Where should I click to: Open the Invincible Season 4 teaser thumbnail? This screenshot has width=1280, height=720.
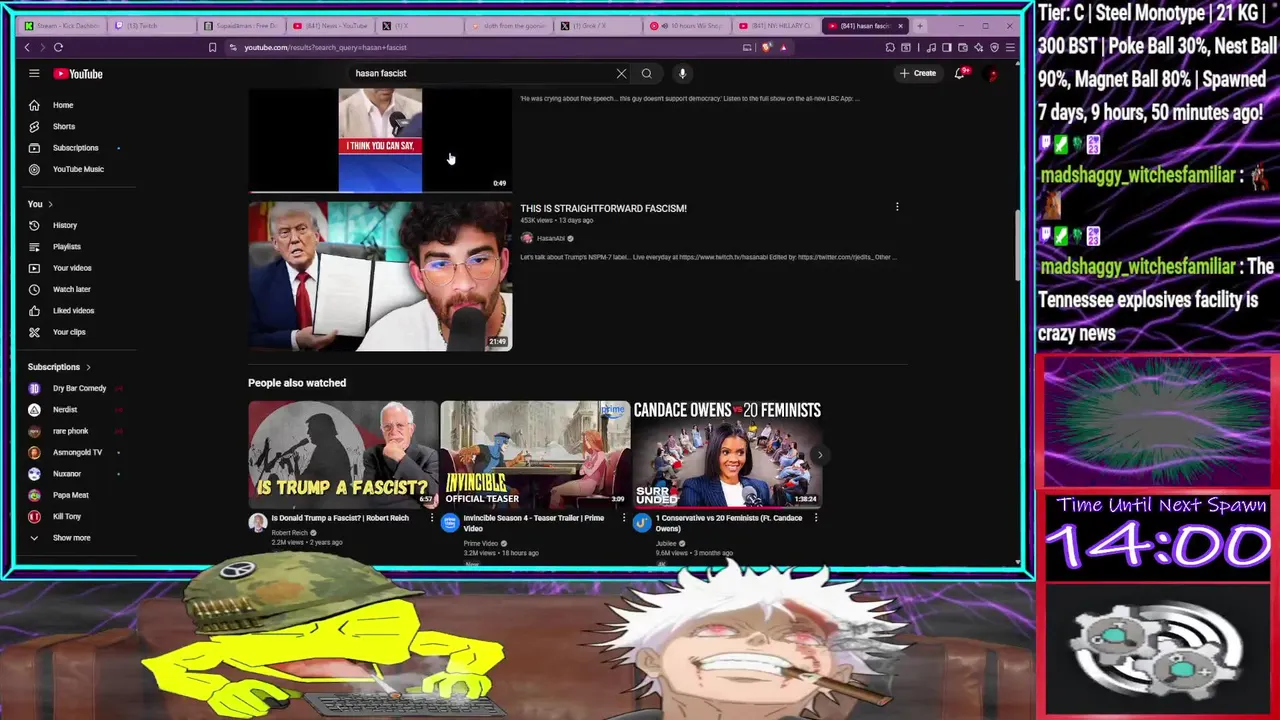(535, 453)
